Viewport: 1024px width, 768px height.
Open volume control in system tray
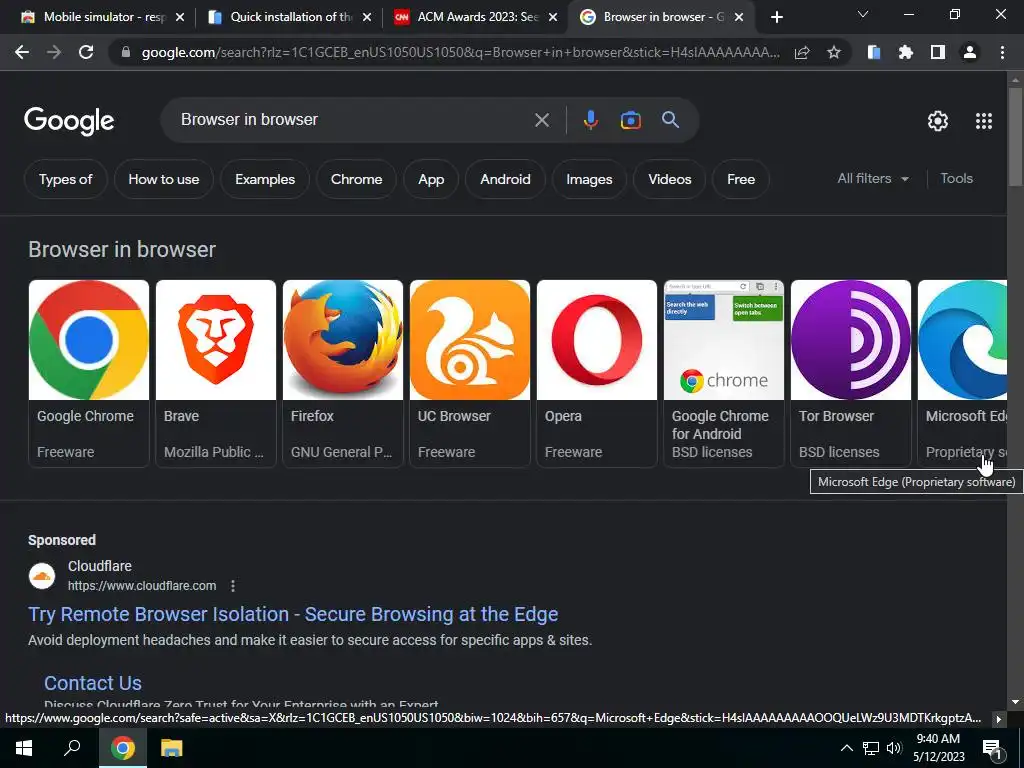click(x=894, y=748)
